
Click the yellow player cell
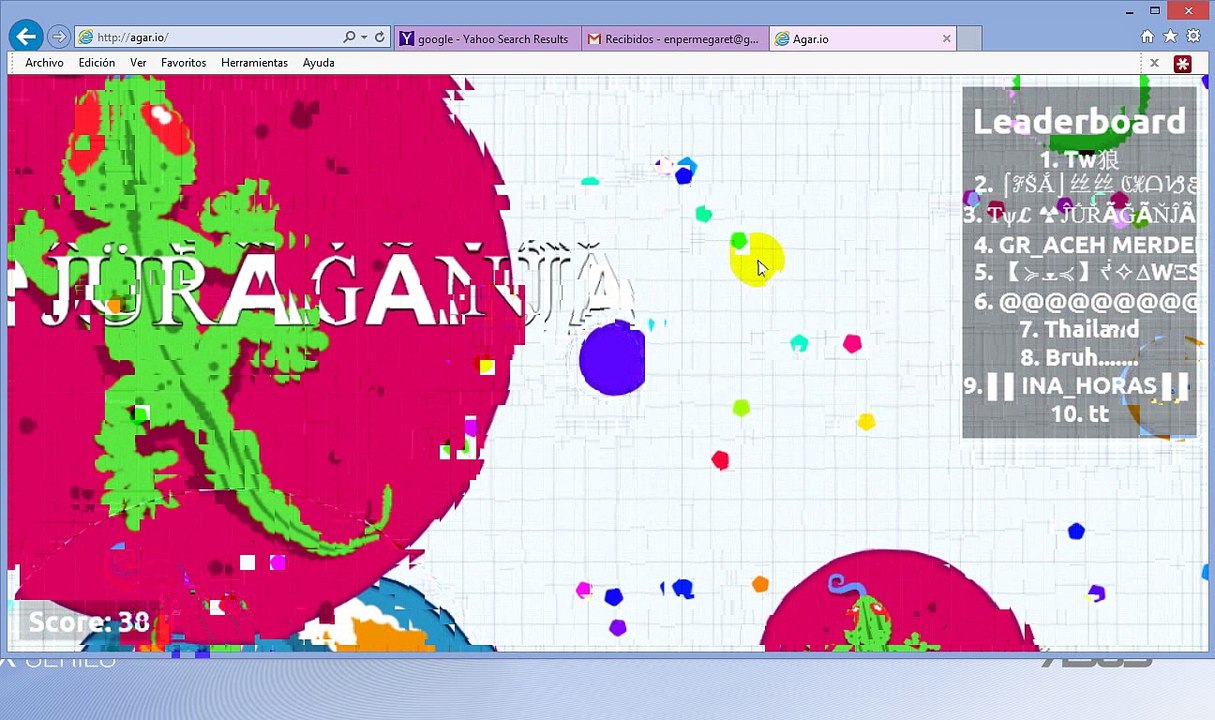757,260
